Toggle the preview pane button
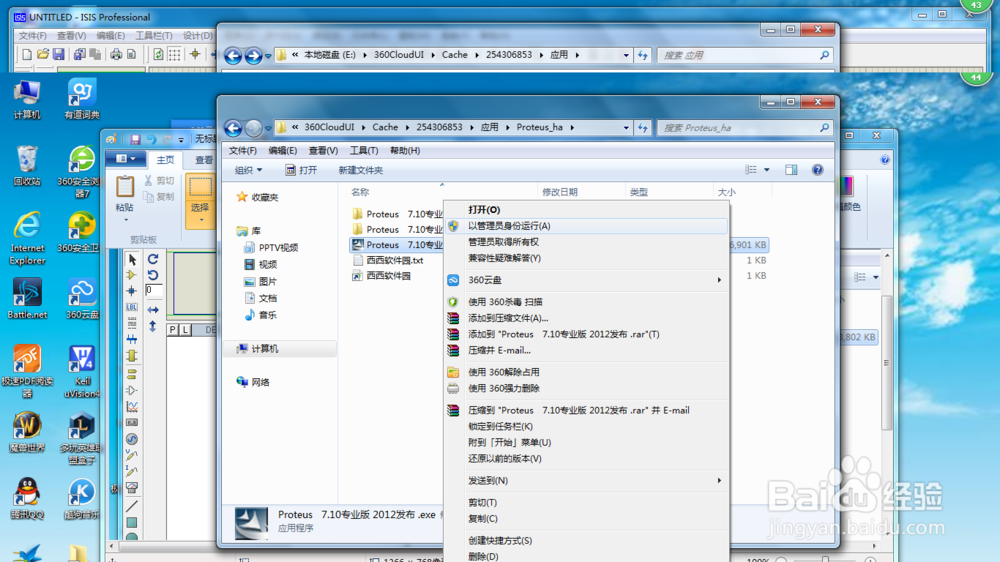This screenshot has width=1000, height=562. 791,170
